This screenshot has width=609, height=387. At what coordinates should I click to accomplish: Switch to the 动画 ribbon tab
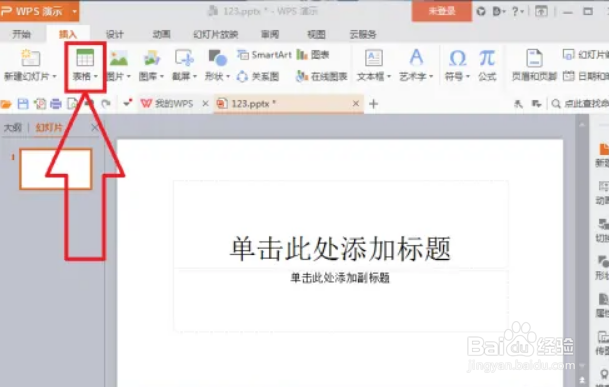click(162, 35)
